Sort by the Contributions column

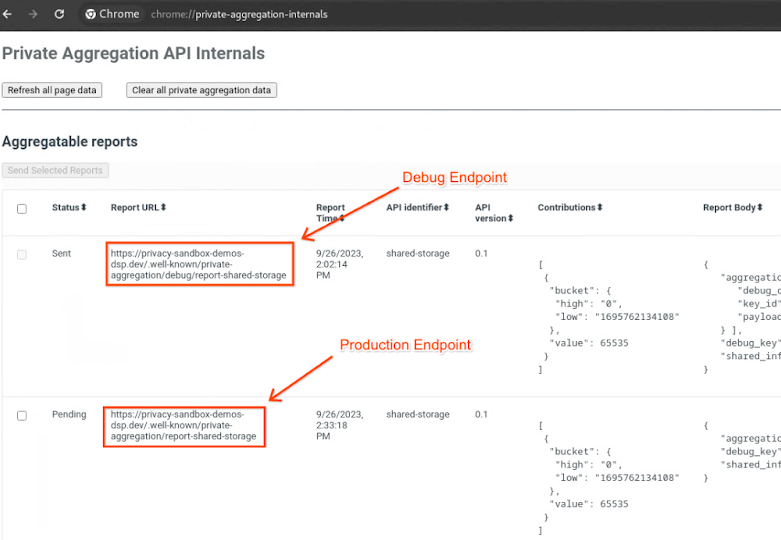click(x=570, y=207)
